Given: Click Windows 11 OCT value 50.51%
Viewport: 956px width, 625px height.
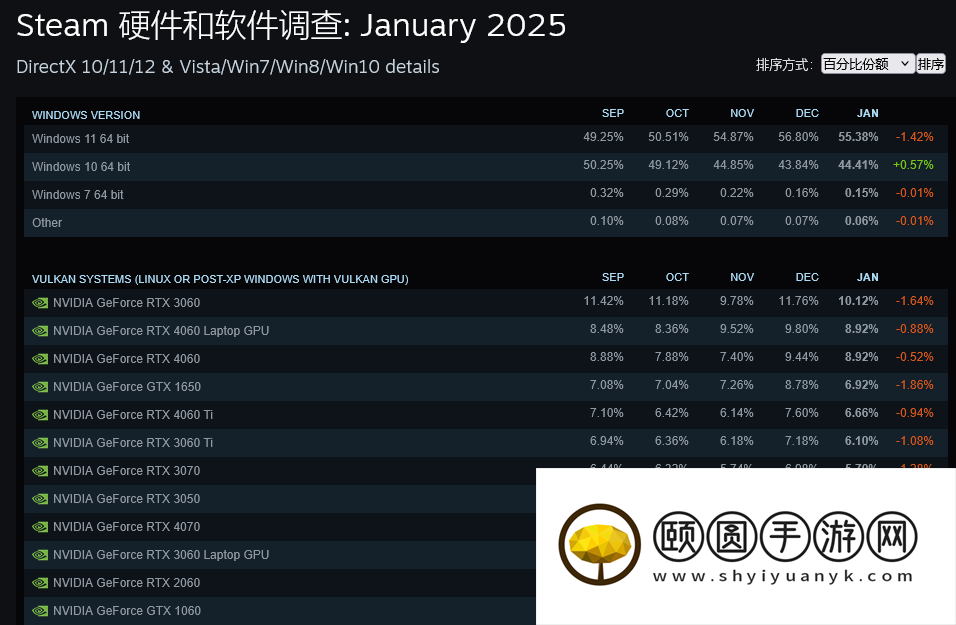Looking at the screenshot, I should pyautogui.click(x=668, y=137).
